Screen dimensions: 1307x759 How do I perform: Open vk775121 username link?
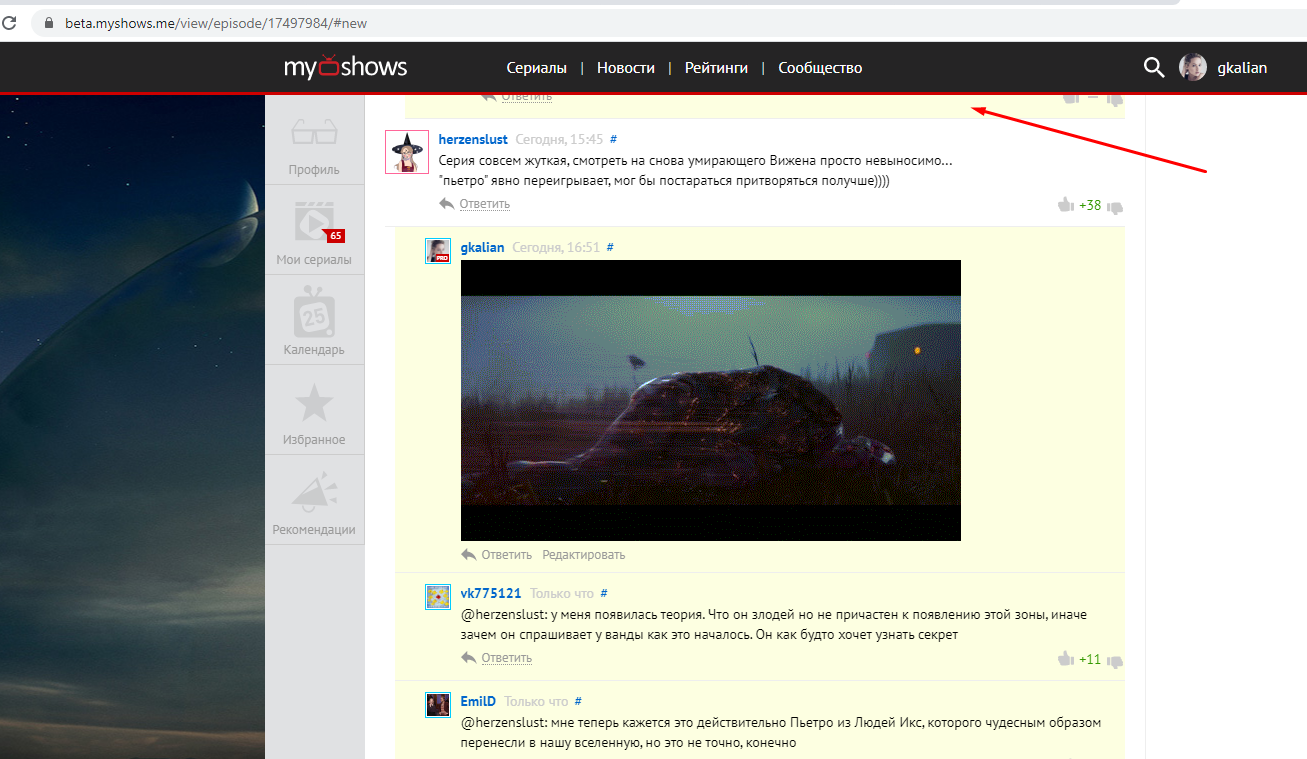(491, 593)
